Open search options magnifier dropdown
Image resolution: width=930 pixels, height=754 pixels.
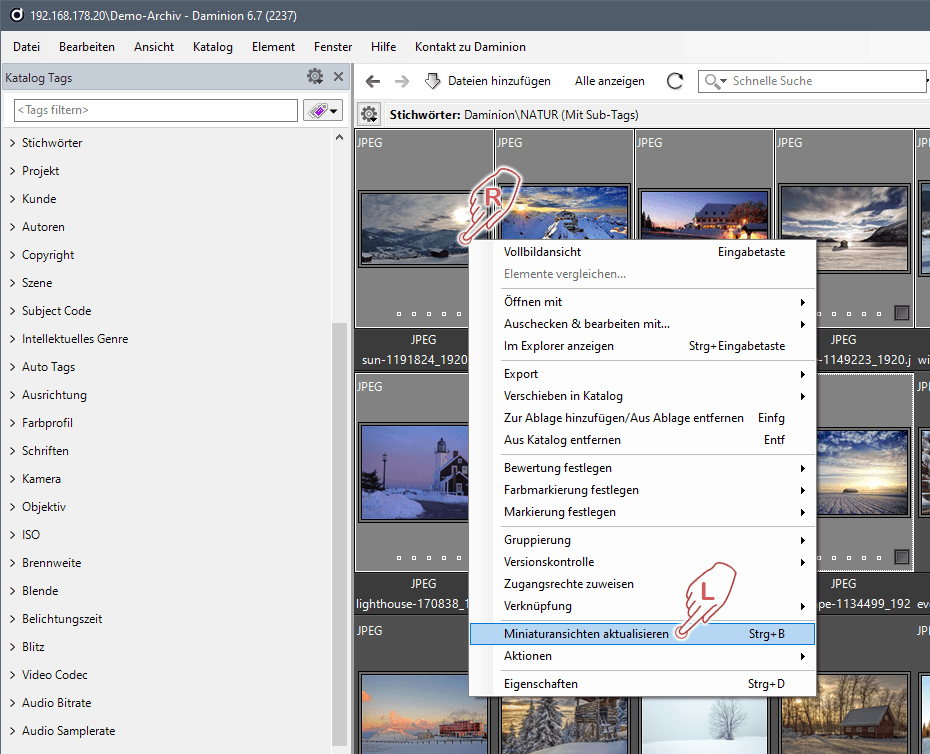point(715,81)
